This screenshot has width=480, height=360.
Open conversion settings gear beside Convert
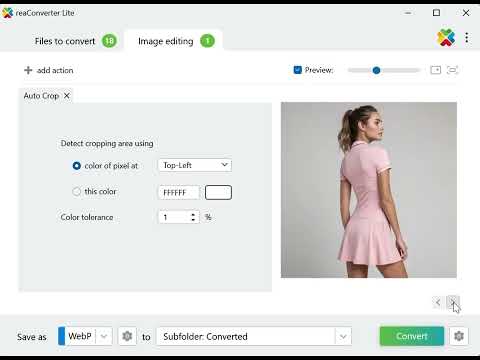tap(459, 336)
